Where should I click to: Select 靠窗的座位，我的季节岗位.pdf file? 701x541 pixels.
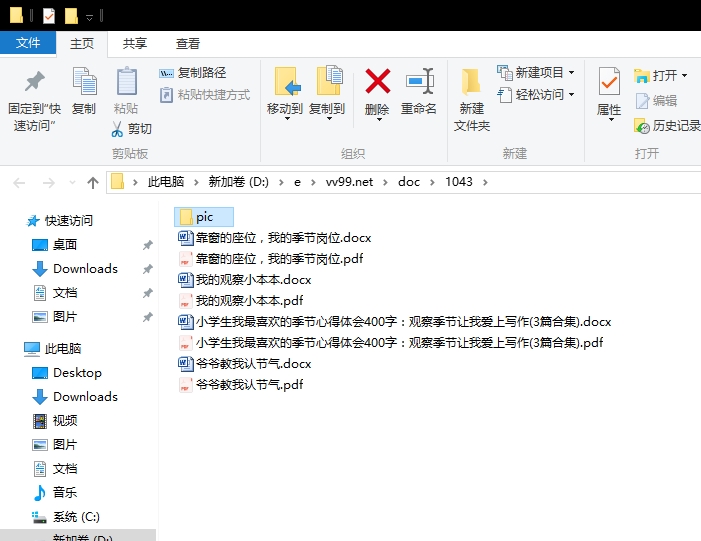[x=270, y=259]
